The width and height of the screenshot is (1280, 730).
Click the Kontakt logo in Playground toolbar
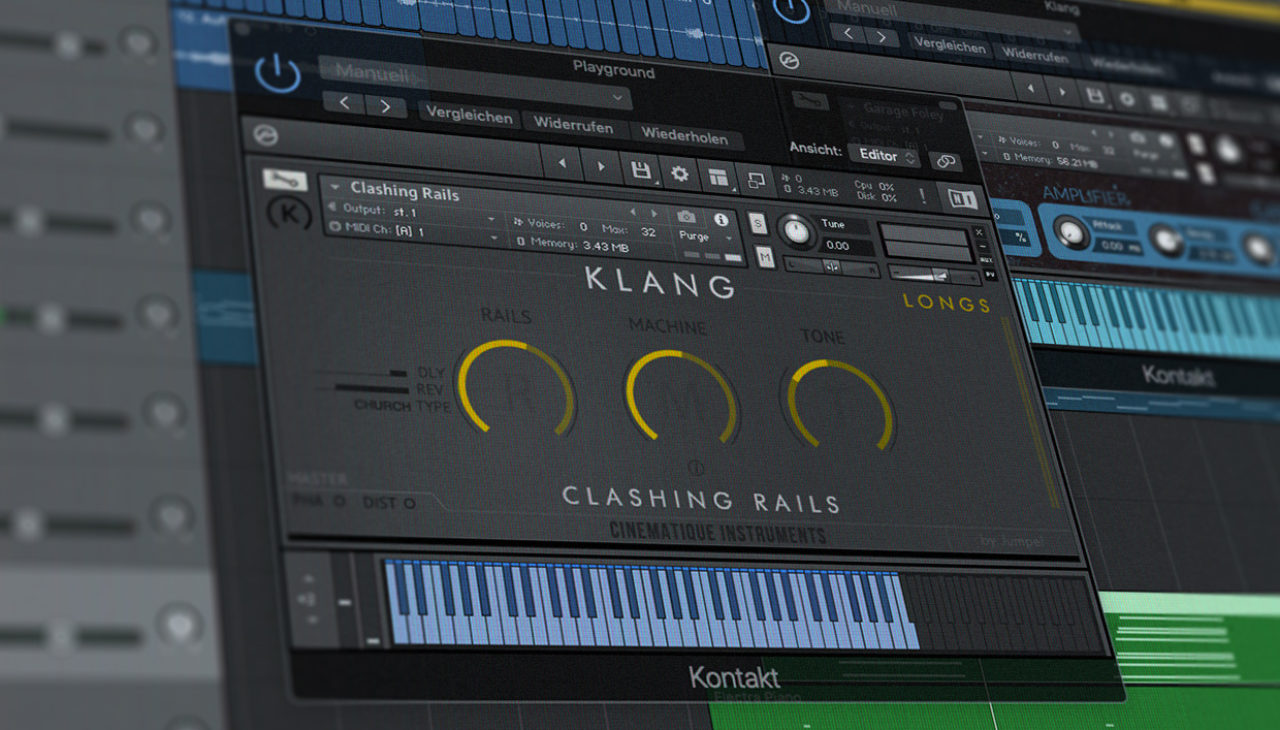click(x=266, y=135)
